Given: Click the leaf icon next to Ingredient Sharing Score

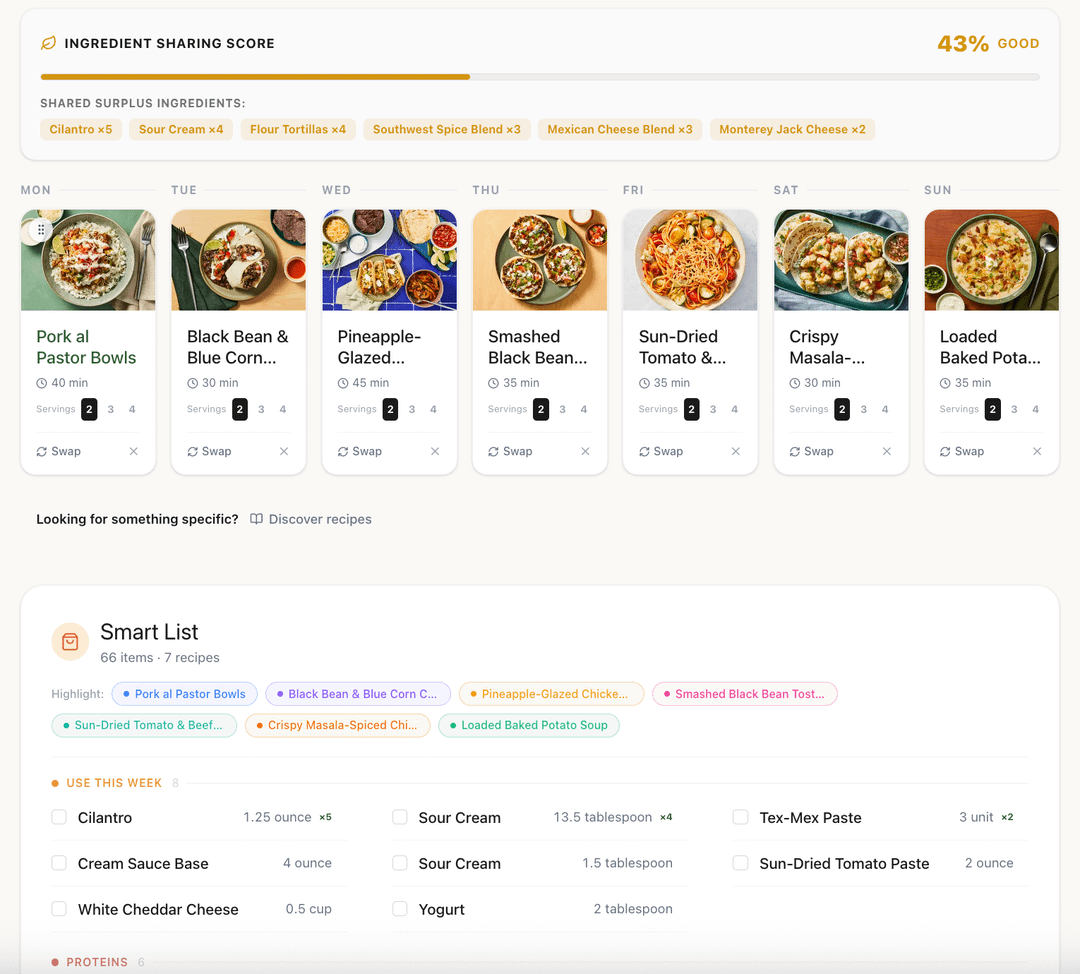Looking at the screenshot, I should [48, 44].
